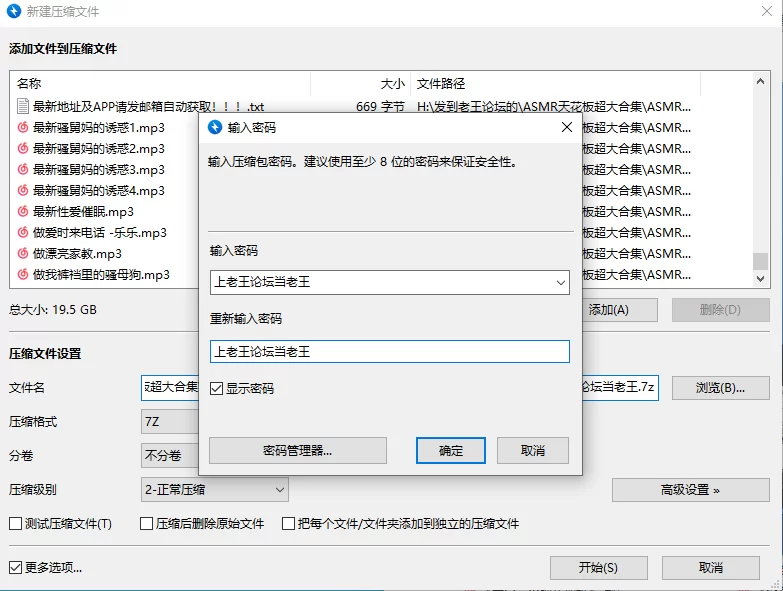783x591 pixels.
Task: Click mp3 icon beside 最新骚舅妈的诱惑1.mp3
Action: [x=22, y=127]
